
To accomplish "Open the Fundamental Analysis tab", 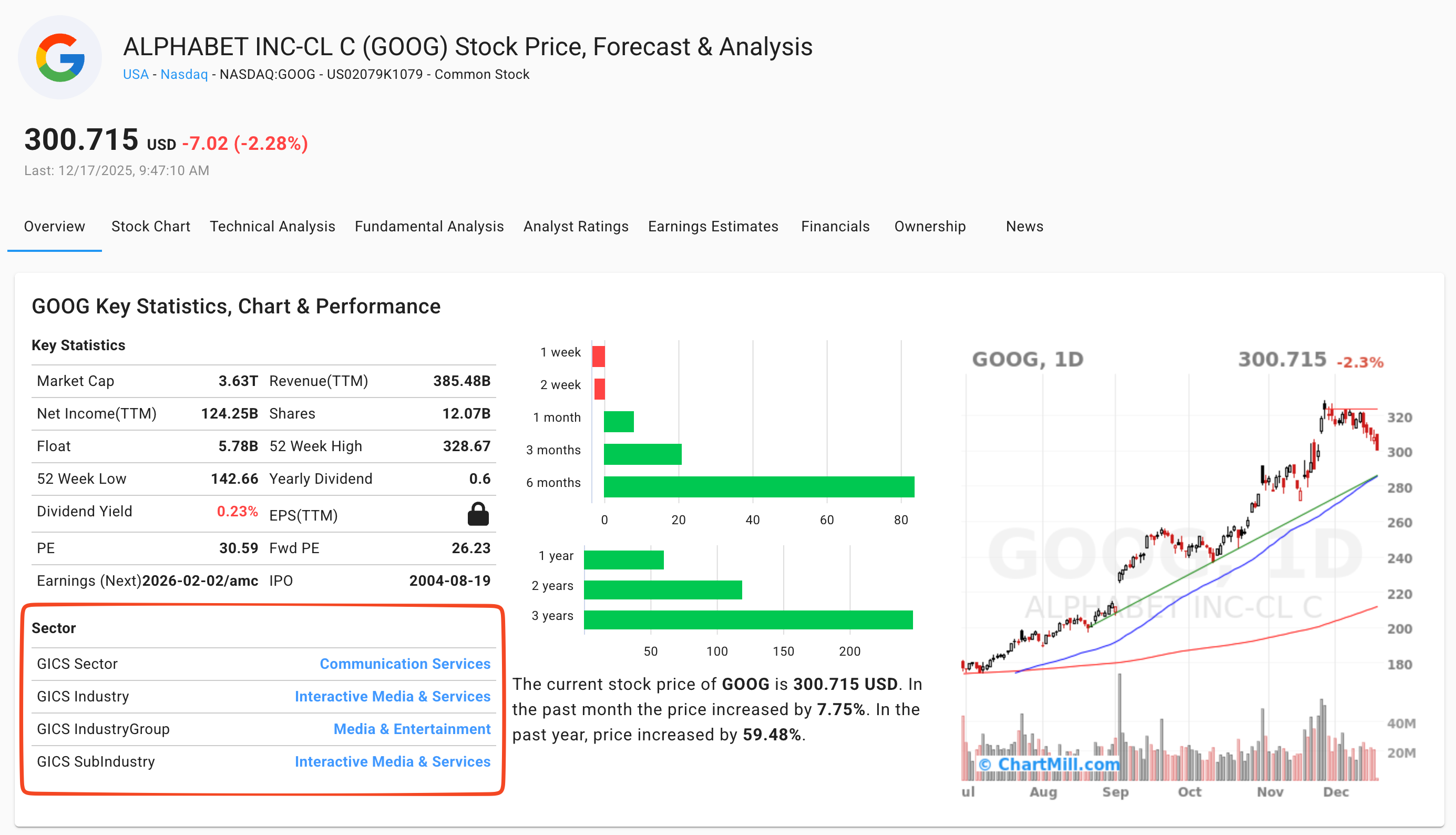I will [x=429, y=227].
